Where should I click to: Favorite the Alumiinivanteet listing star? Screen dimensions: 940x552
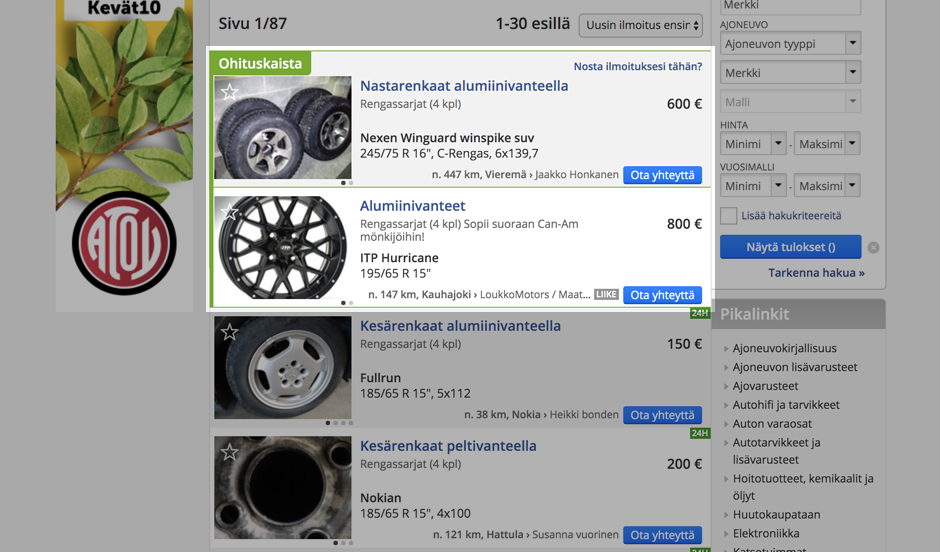tap(230, 212)
